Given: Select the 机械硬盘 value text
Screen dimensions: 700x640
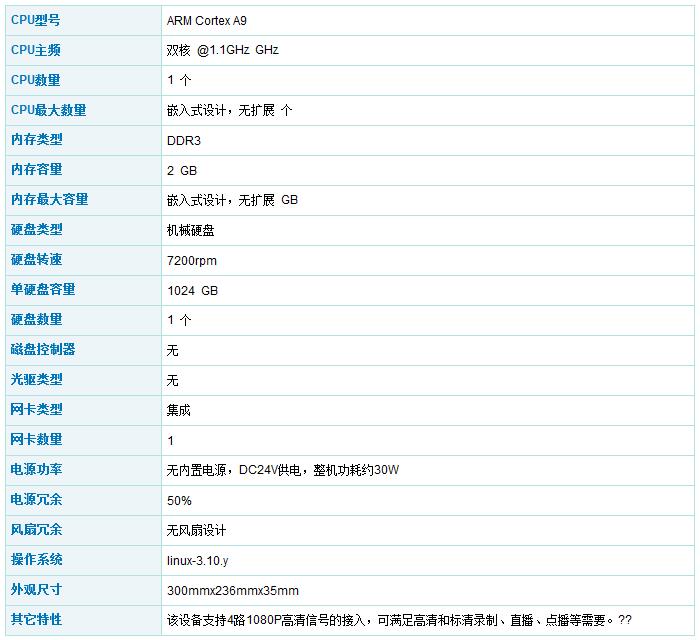Looking at the screenshot, I should (190, 231).
